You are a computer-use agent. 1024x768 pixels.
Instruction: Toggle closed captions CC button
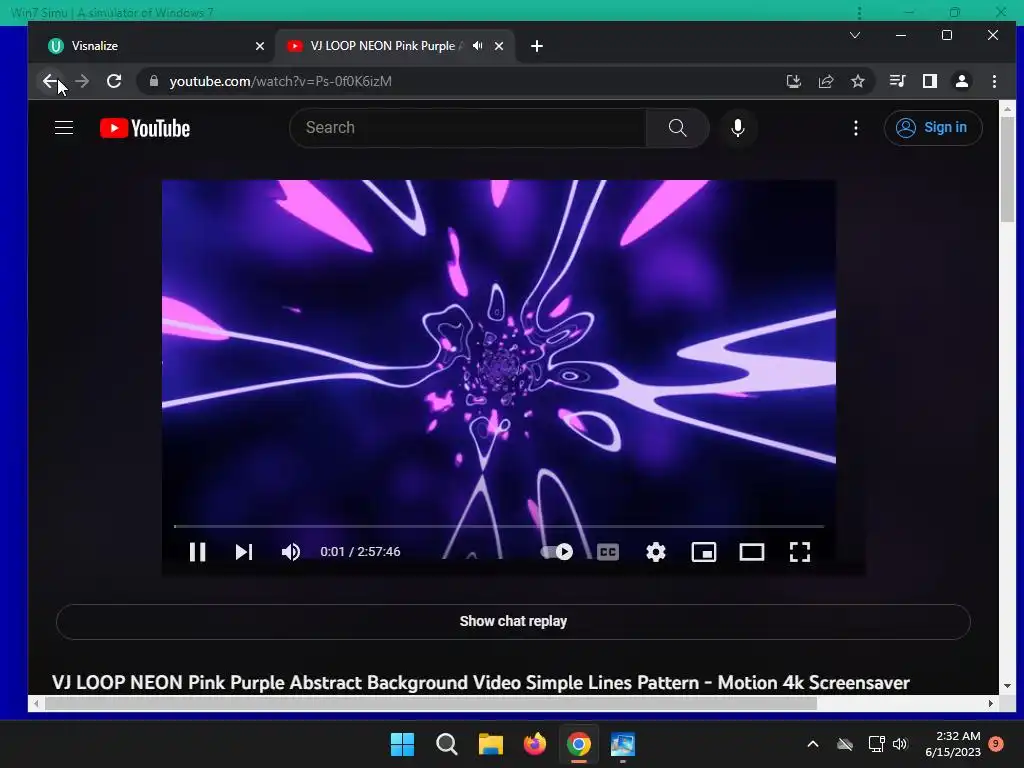[x=608, y=552]
